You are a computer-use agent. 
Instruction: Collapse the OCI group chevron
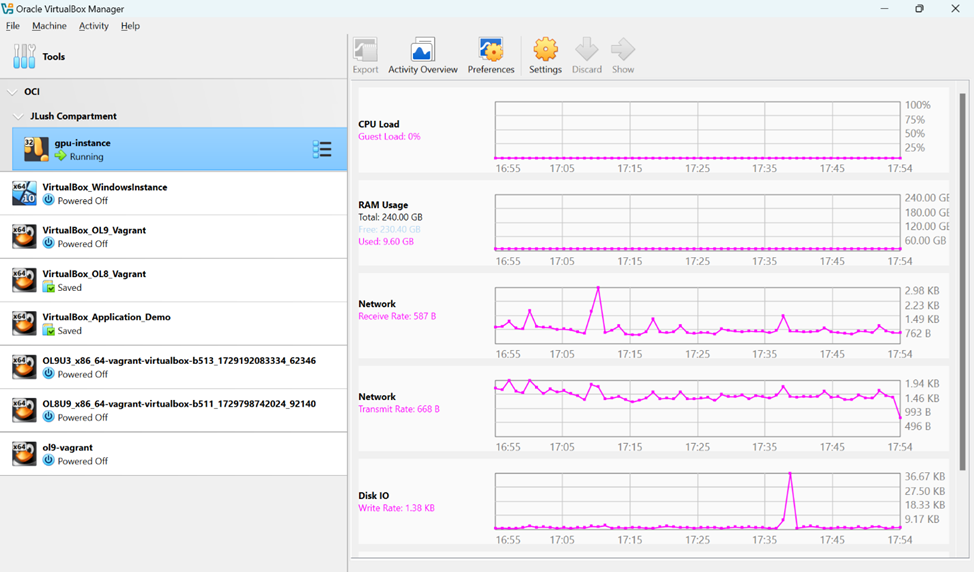click(13, 92)
